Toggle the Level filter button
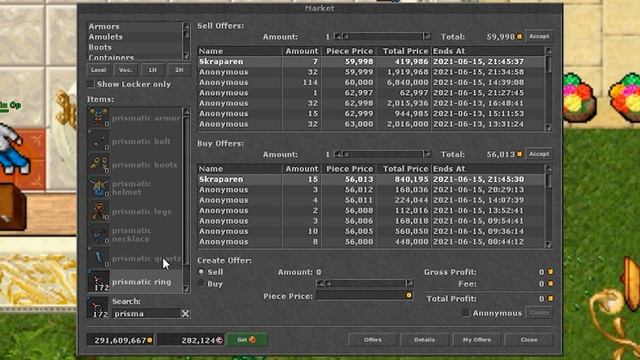The height and width of the screenshot is (360, 640). point(99,70)
